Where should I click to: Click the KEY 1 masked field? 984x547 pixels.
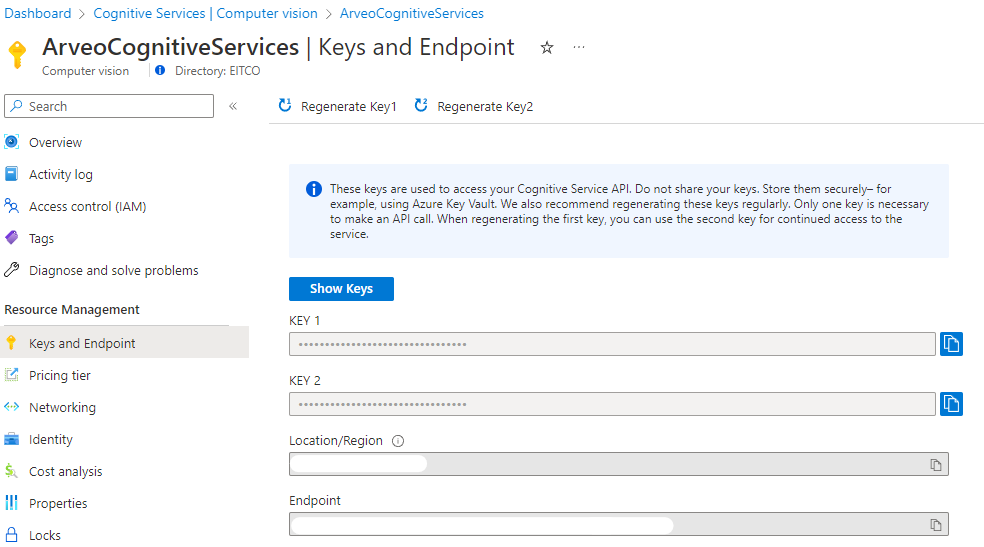click(x=612, y=345)
